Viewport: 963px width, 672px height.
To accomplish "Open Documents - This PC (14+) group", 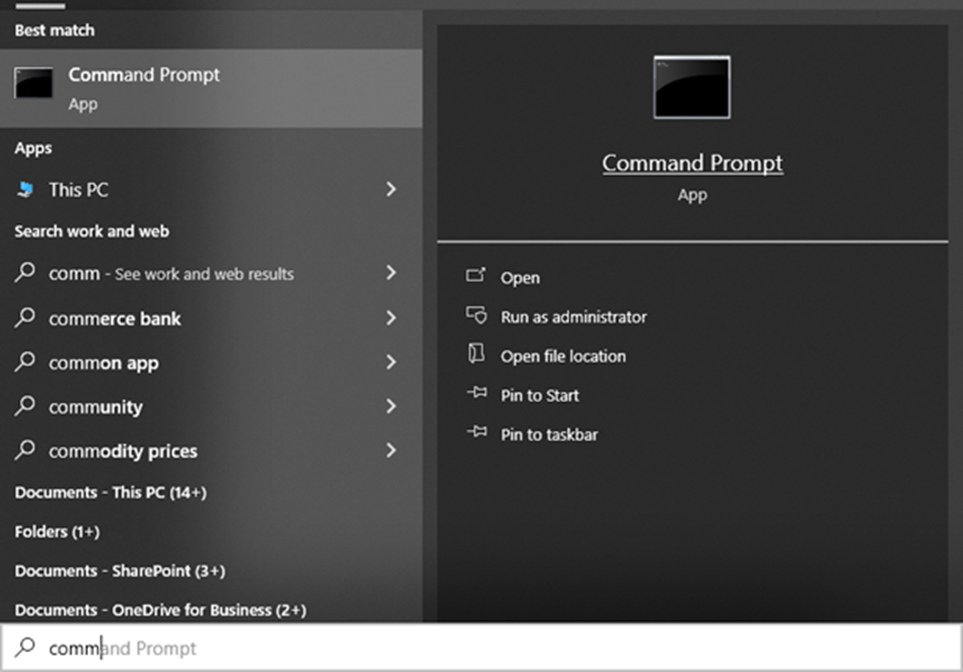I will pos(111,493).
